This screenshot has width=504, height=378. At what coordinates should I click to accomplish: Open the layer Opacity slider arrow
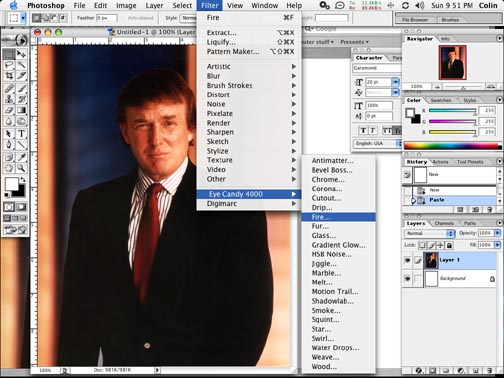498,233
